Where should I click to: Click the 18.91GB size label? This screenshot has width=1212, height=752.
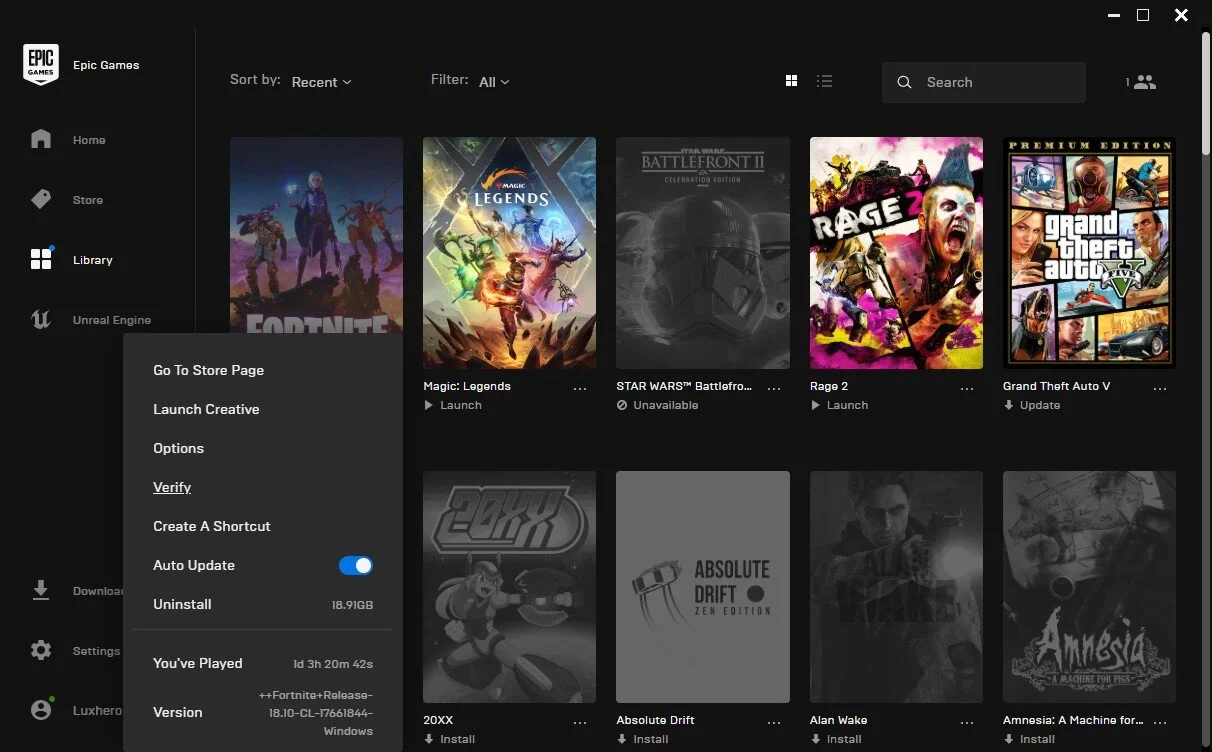[x=352, y=605]
